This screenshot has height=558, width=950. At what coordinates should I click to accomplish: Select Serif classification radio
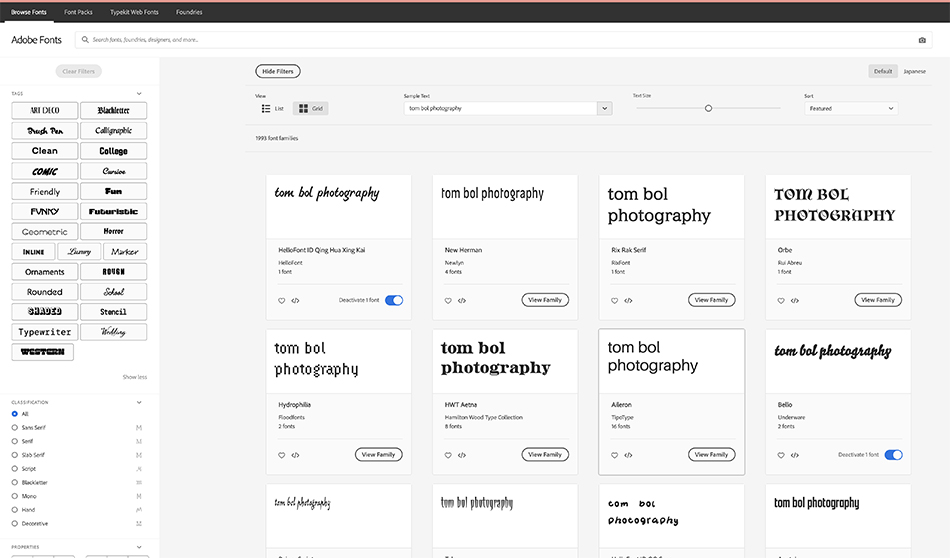(15, 441)
